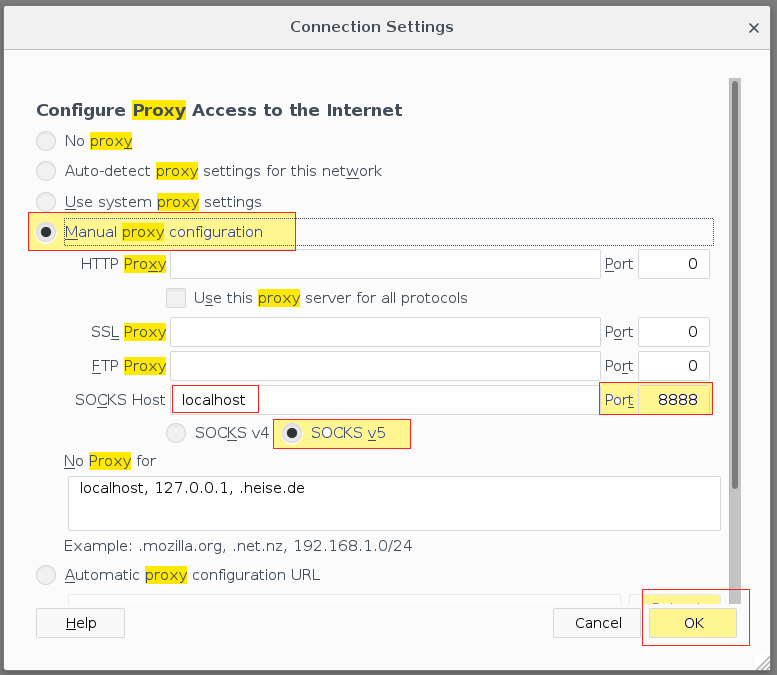Choose Automatic proxy configuration URL
The width and height of the screenshot is (777, 675).
pyautogui.click(x=46, y=575)
